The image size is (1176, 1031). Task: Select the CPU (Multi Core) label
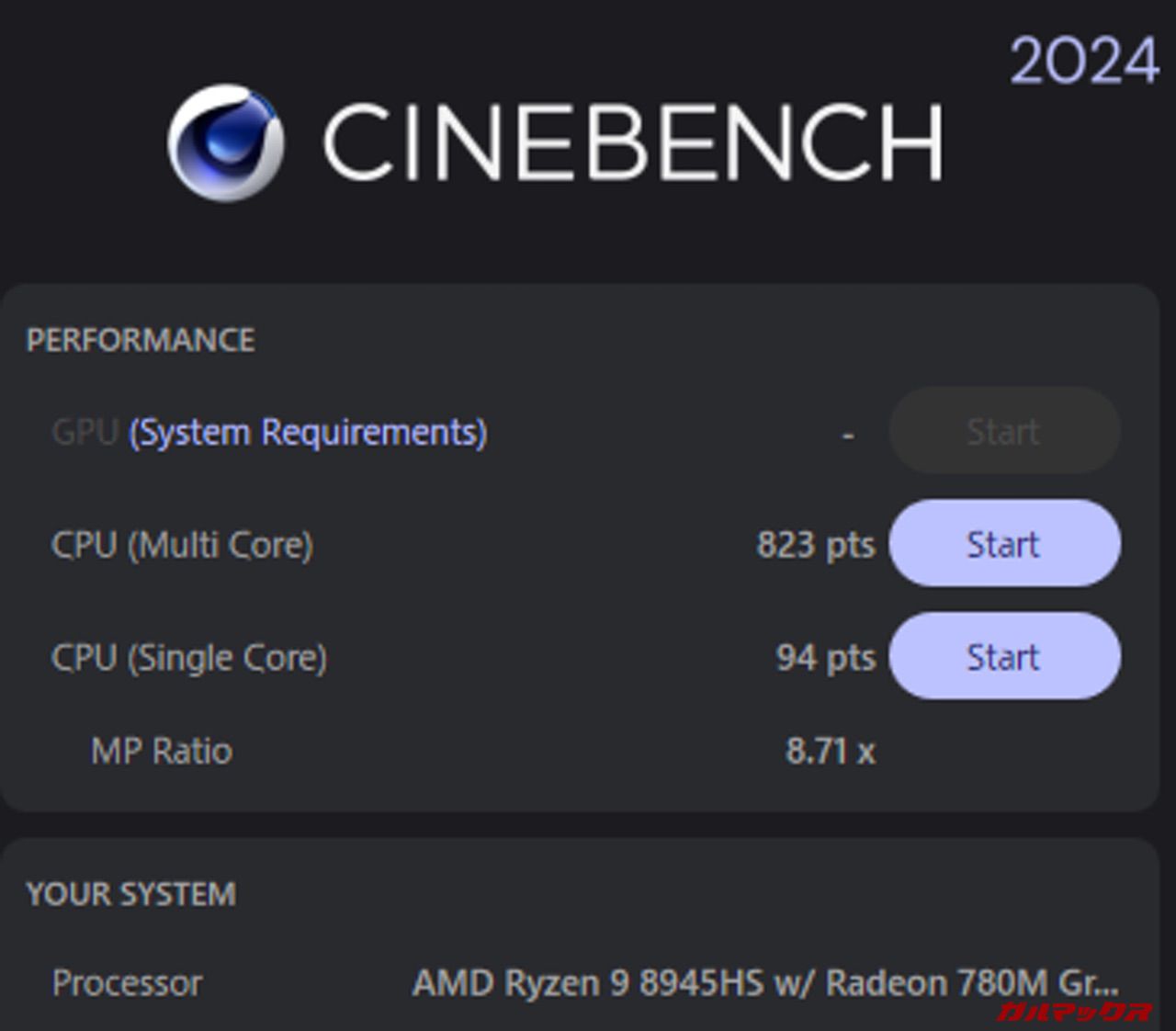coord(182,545)
